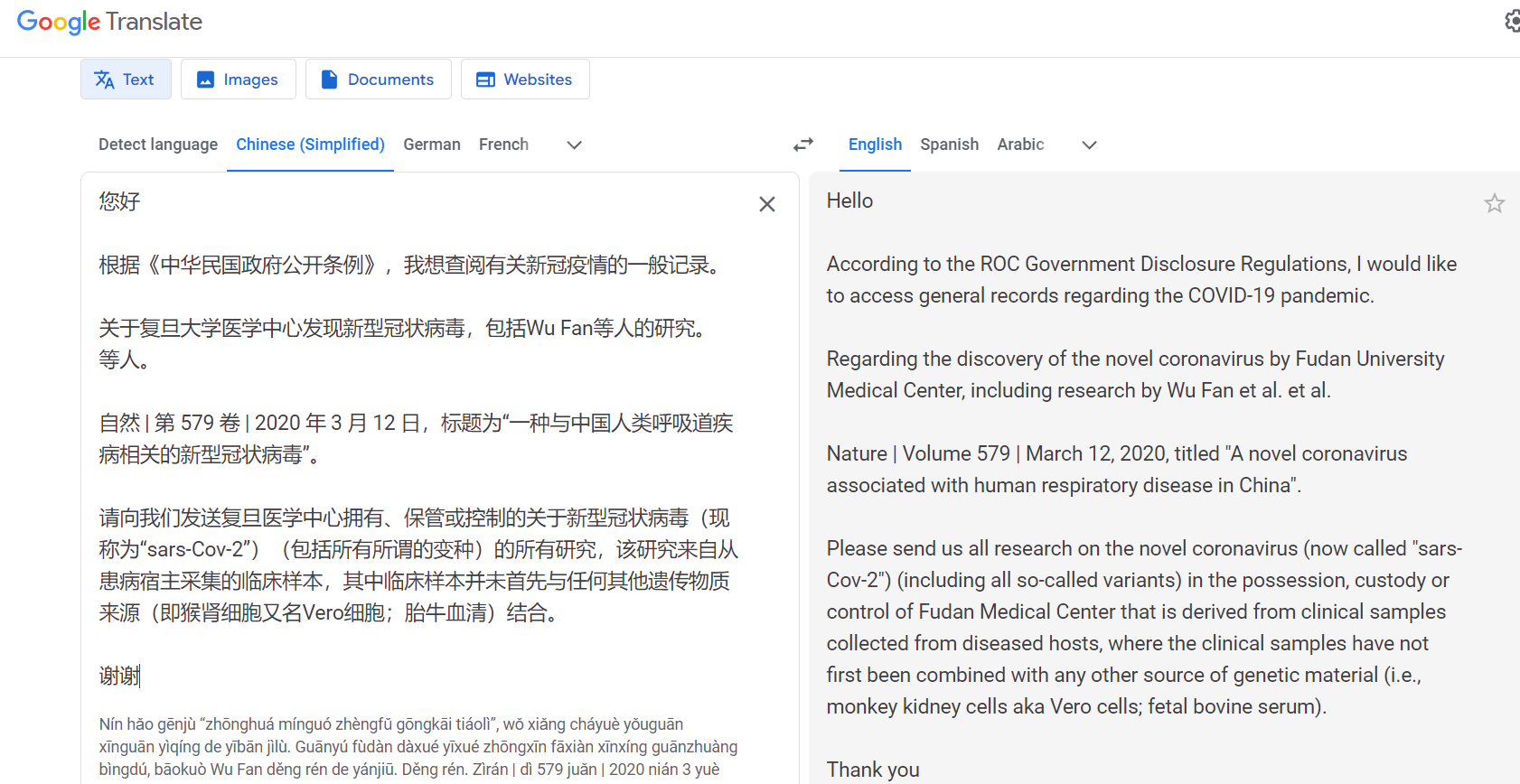The width and height of the screenshot is (1520, 784).
Task: Select Spanish as target language
Action: point(949,145)
